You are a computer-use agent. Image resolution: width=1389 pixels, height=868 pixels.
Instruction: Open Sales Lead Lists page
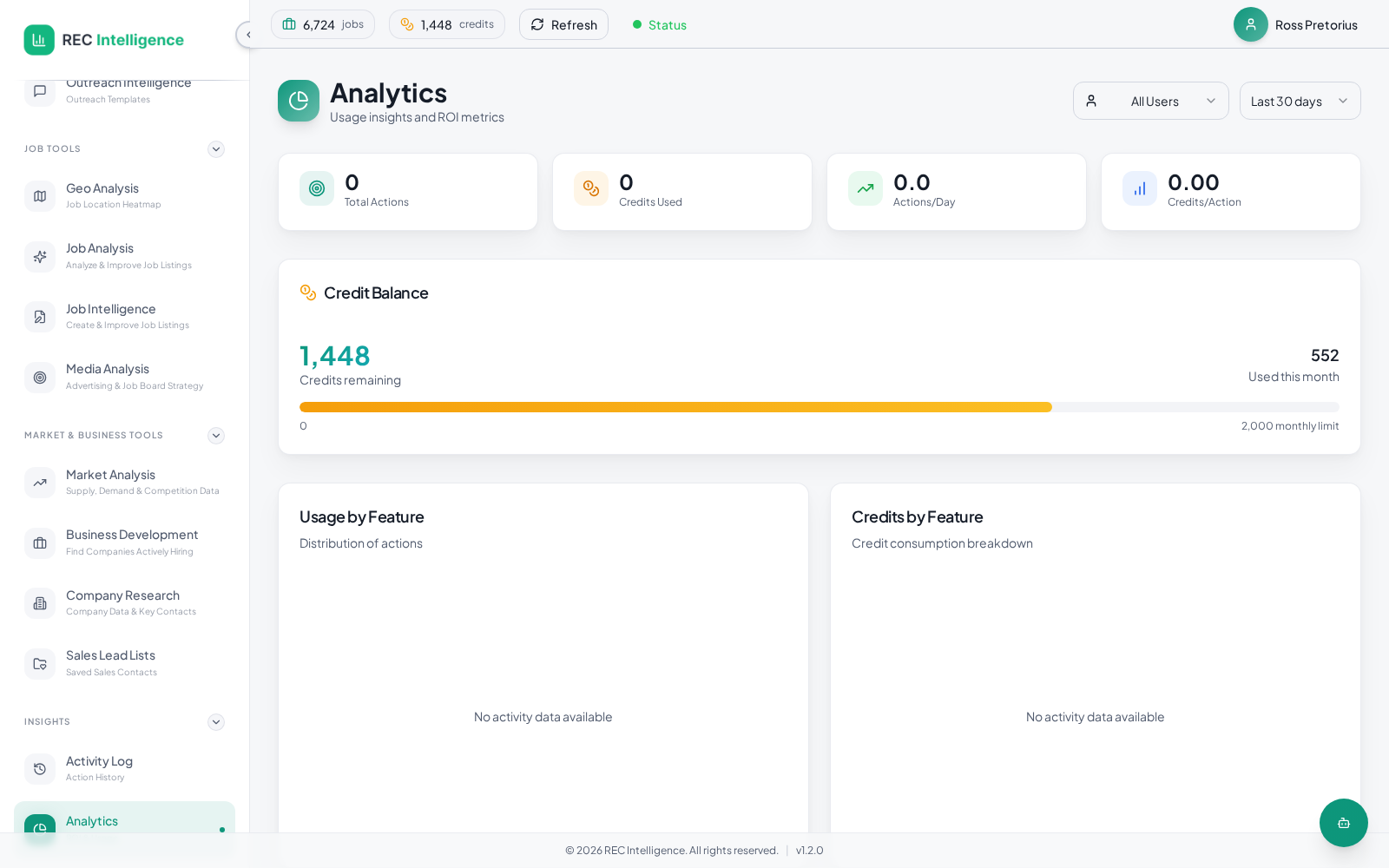click(x=124, y=664)
